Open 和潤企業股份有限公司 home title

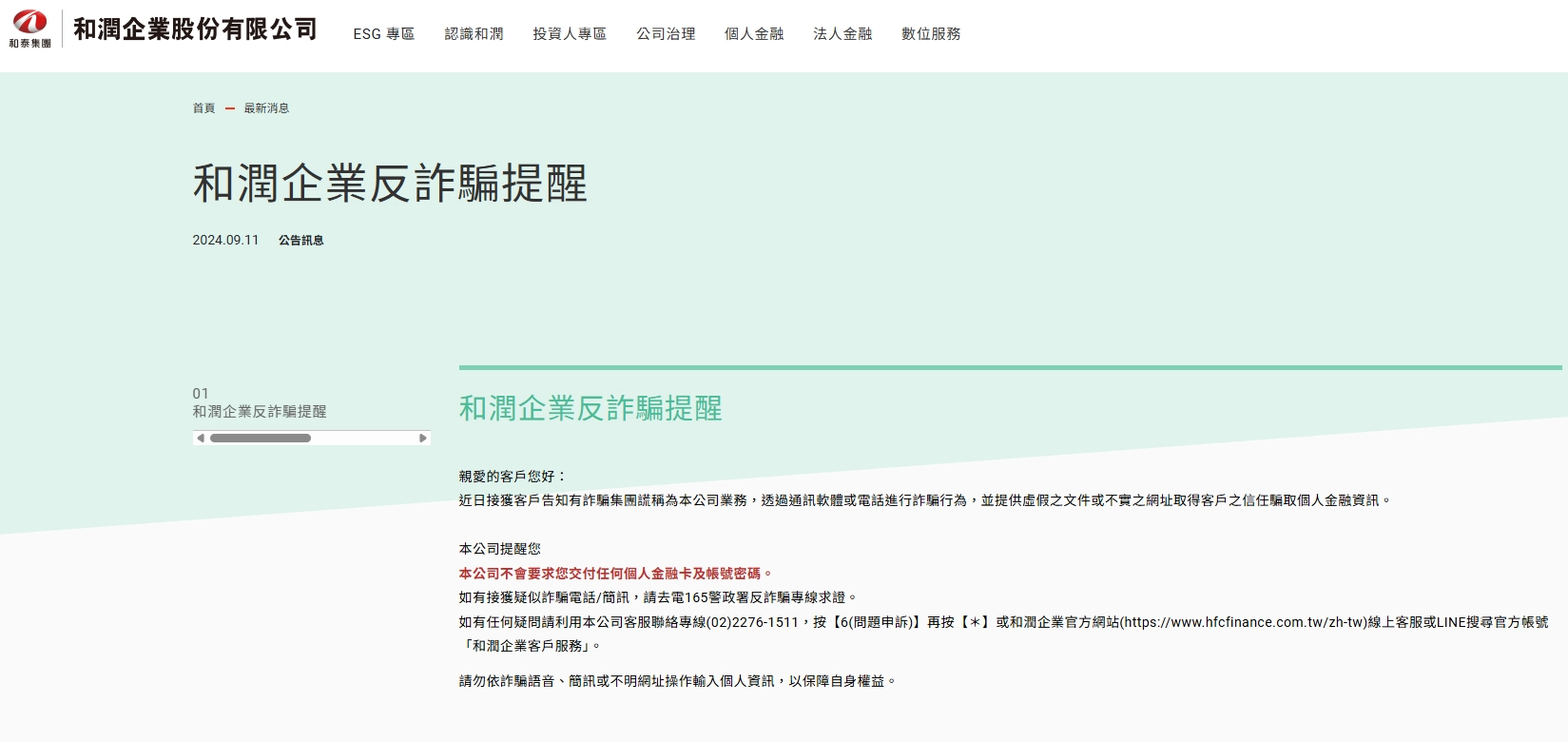195,29
